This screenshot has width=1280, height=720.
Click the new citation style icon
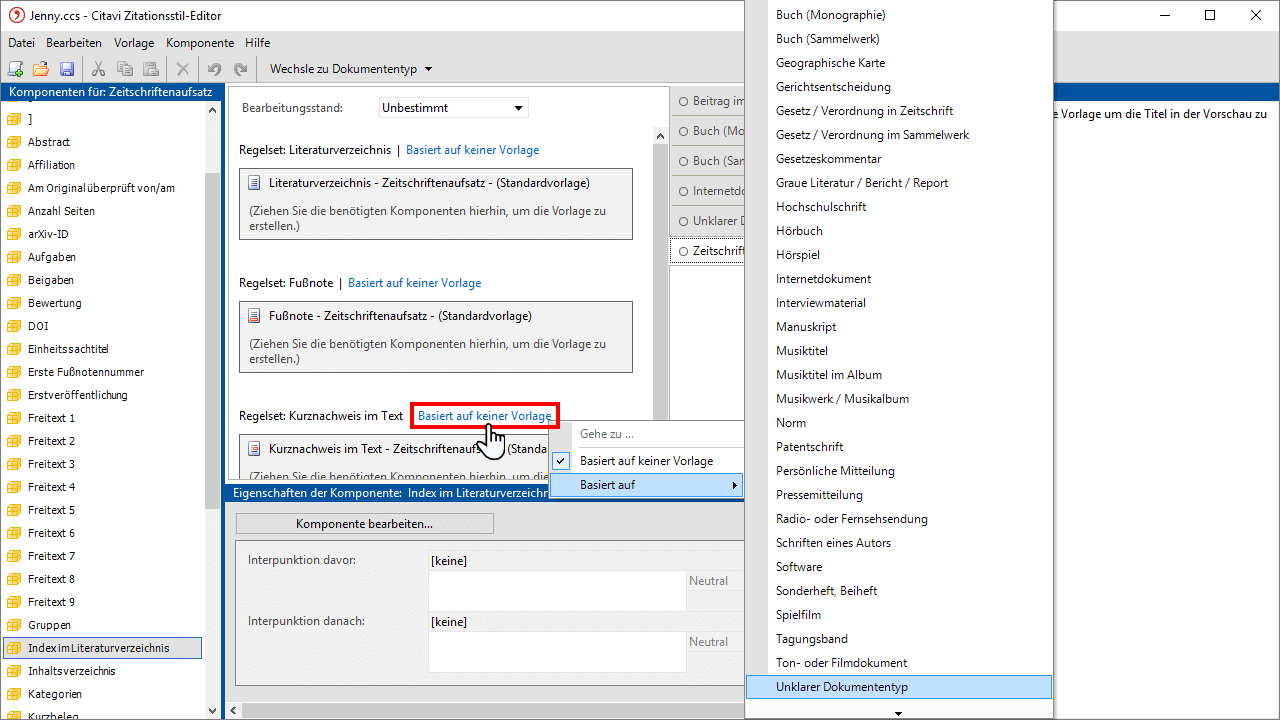pos(16,69)
